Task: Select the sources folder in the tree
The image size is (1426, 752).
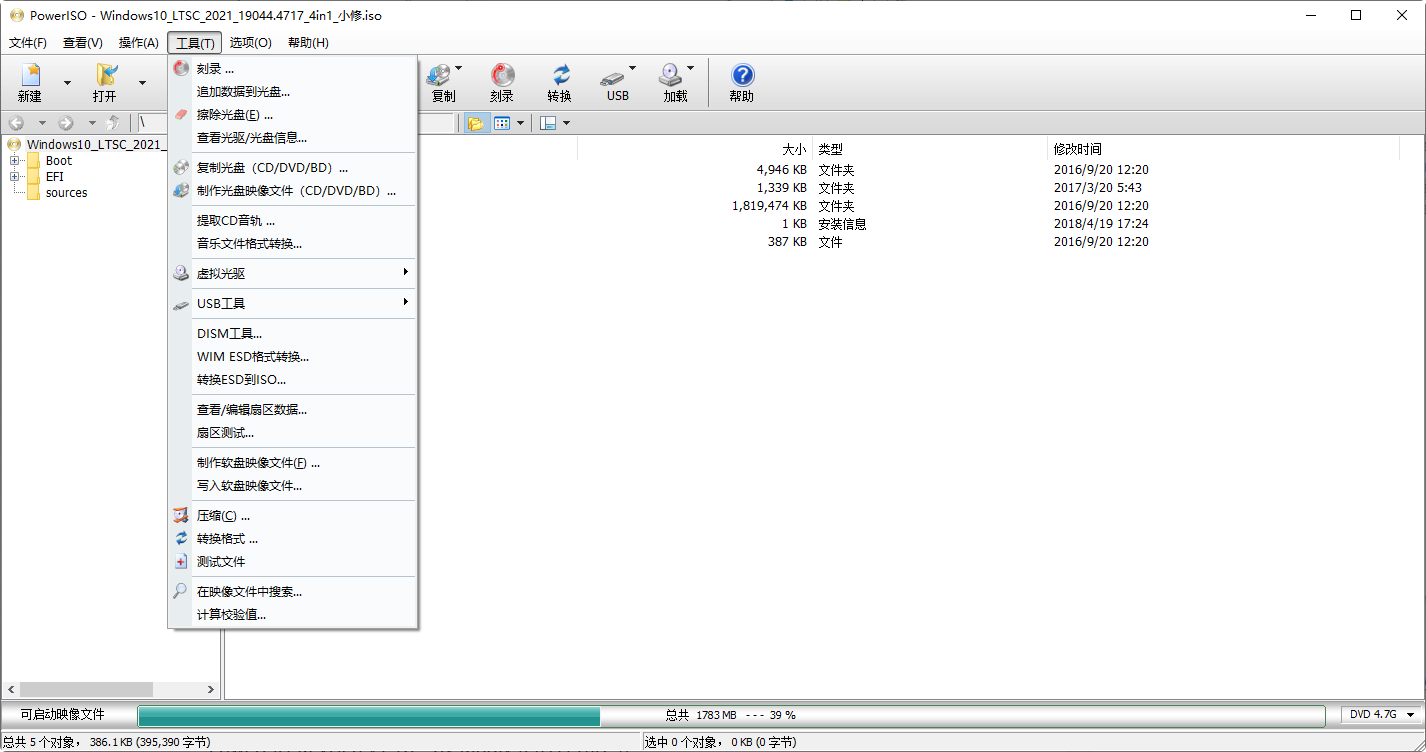Action: point(66,192)
